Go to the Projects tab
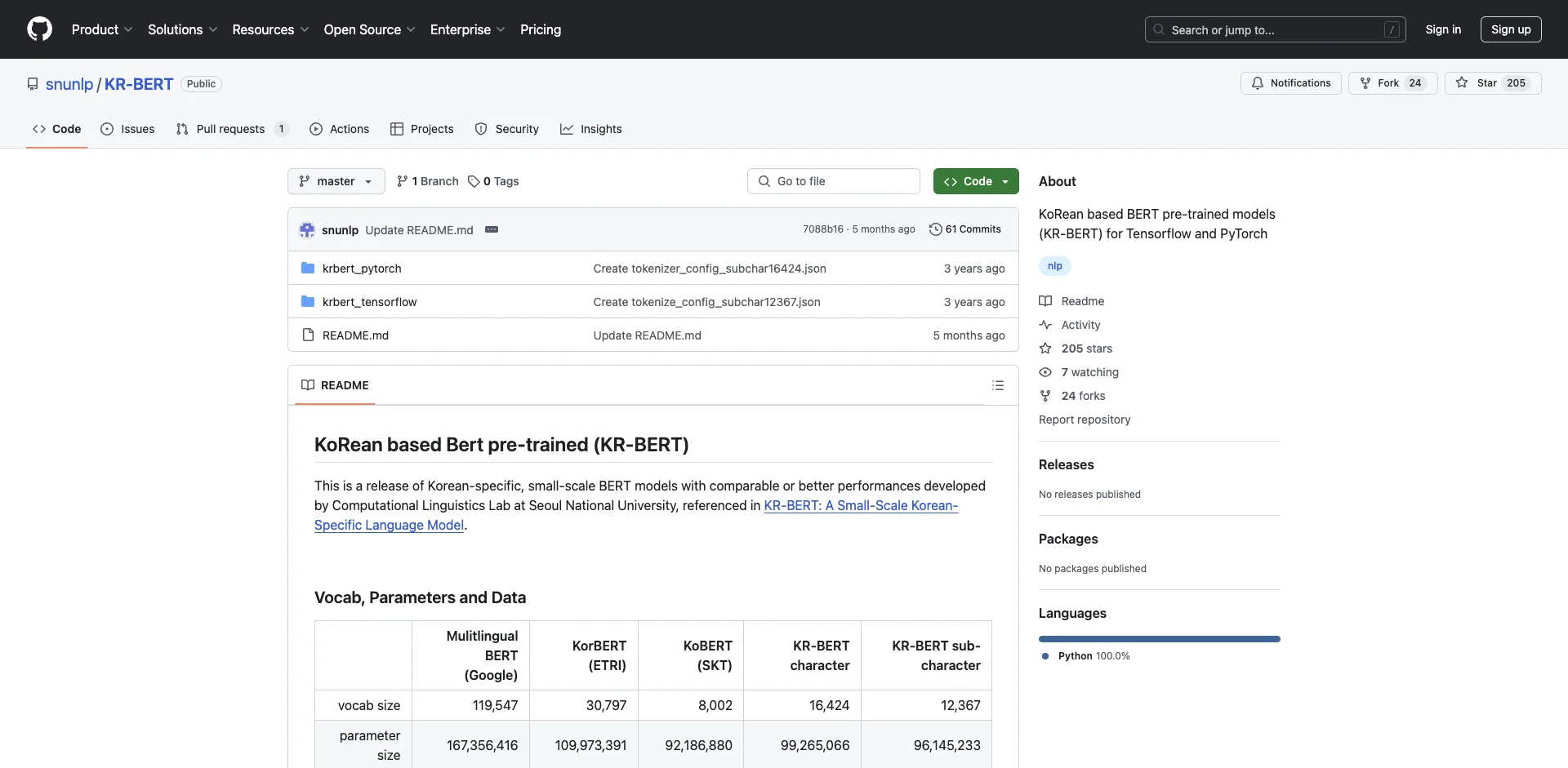 pyautogui.click(x=422, y=129)
